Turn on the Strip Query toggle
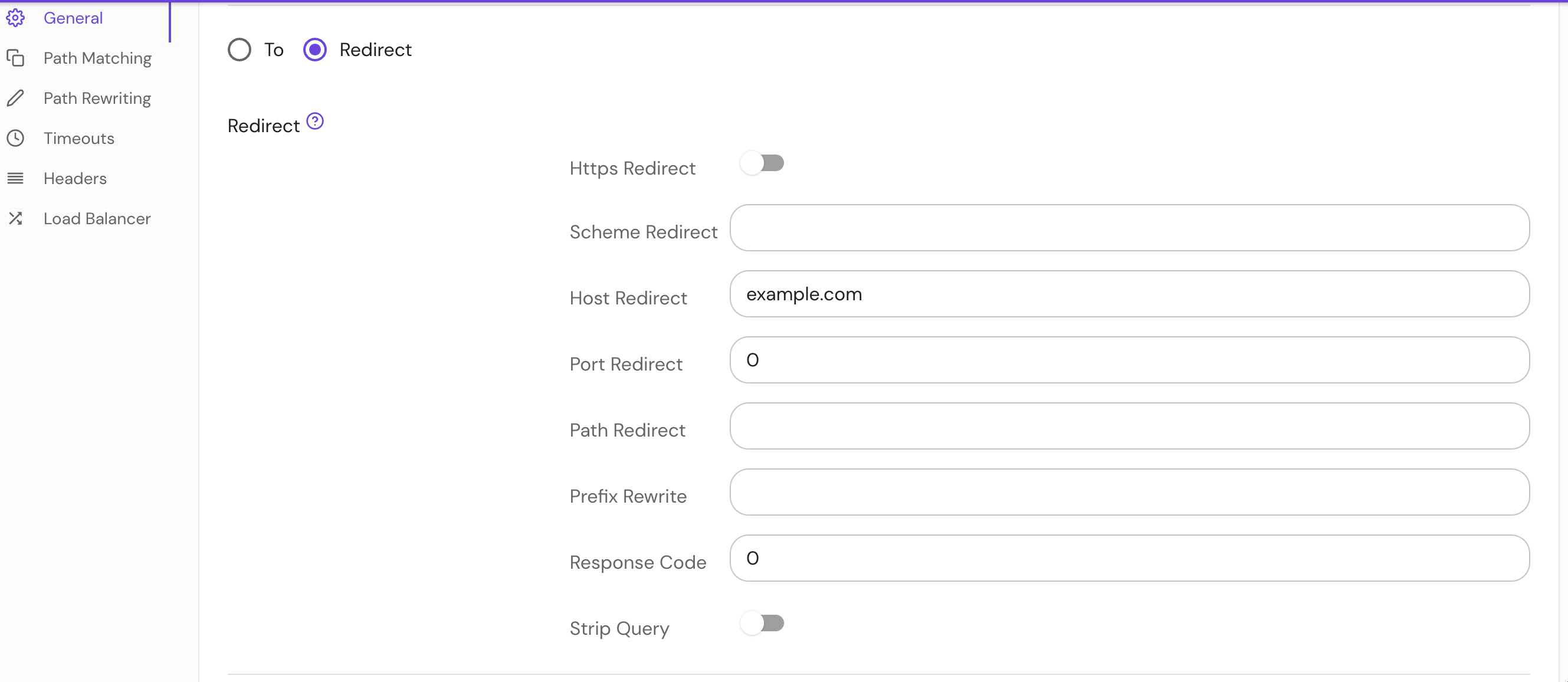This screenshot has height=682, width=1568. [763, 622]
